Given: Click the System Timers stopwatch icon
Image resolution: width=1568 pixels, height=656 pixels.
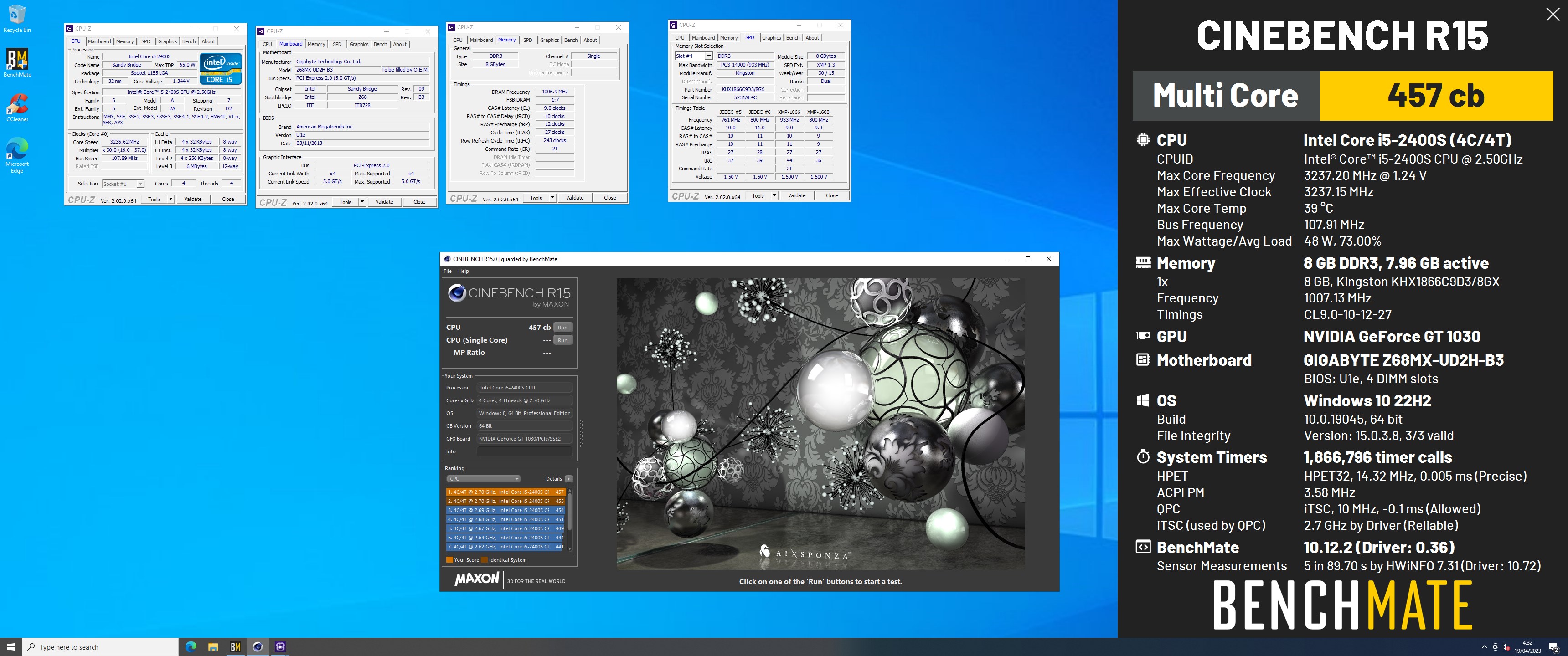Looking at the screenshot, I should pyautogui.click(x=1143, y=456).
